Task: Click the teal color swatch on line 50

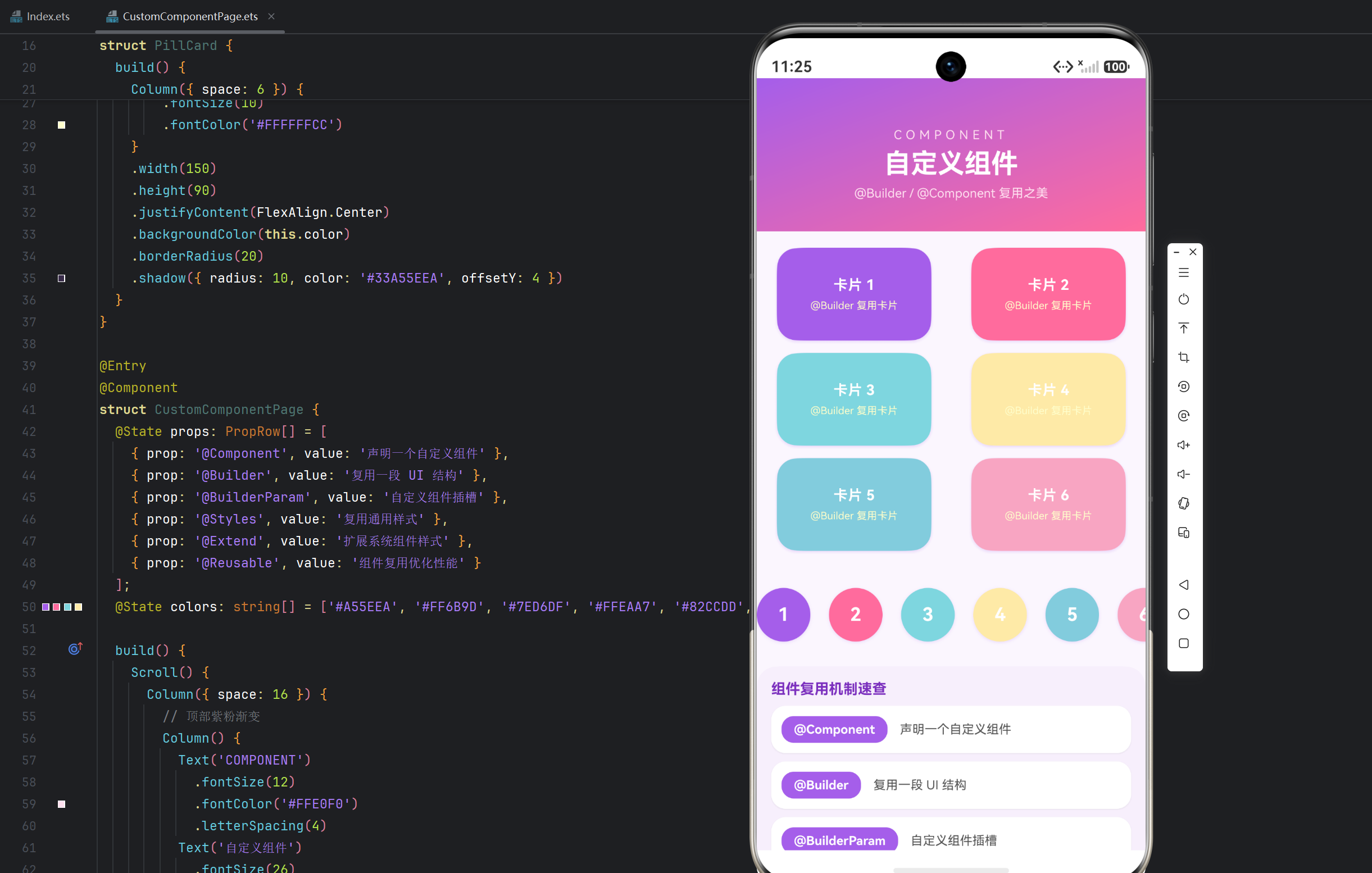Action: (68, 607)
